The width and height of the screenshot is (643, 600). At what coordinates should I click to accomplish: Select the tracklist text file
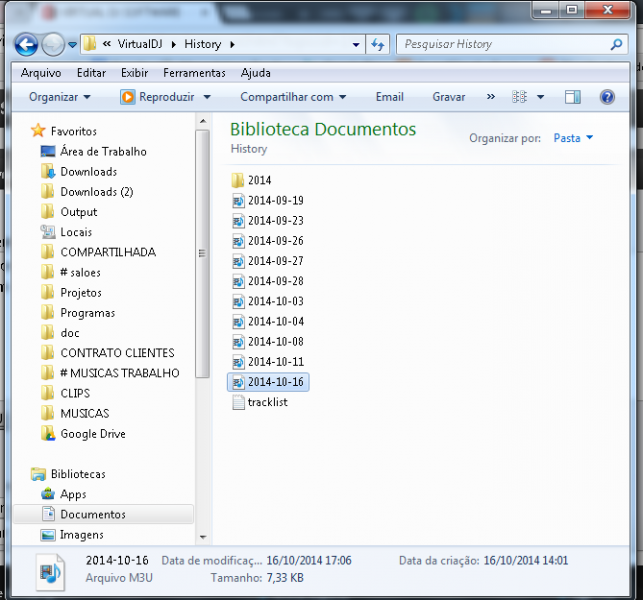click(x=267, y=402)
